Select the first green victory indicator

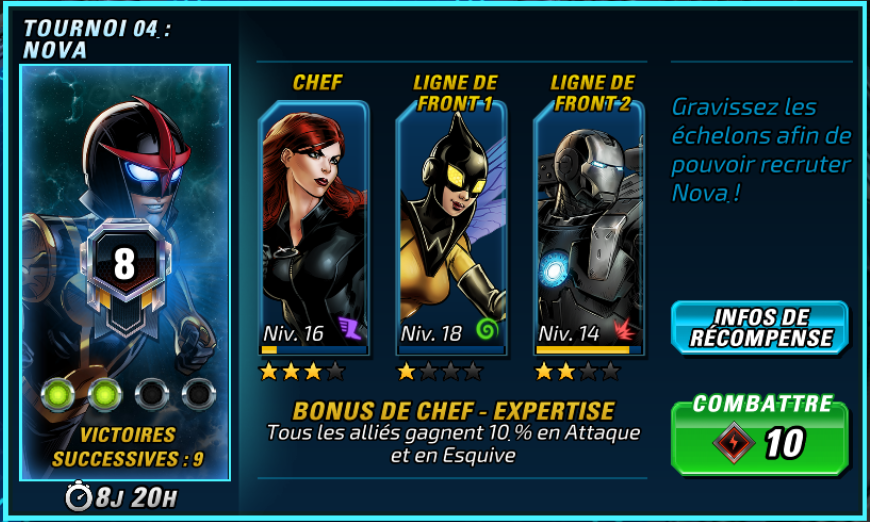click(x=58, y=394)
